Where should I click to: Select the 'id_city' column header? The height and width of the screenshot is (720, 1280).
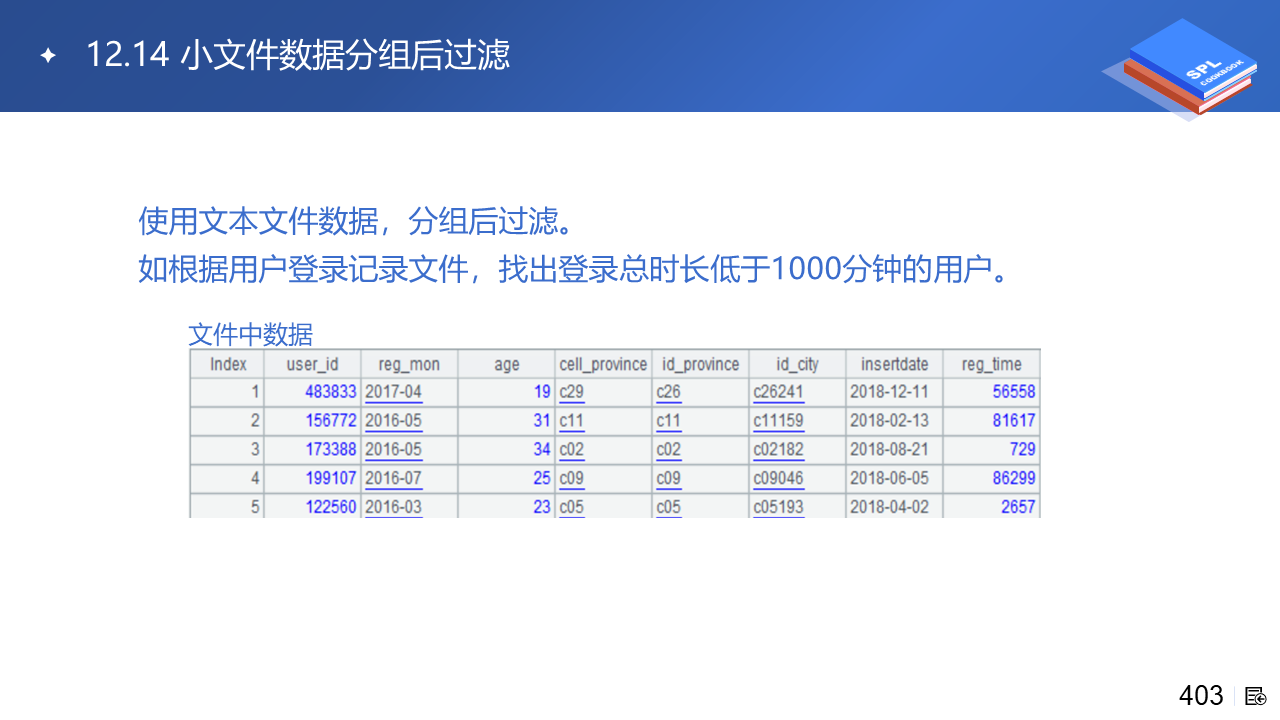797,364
